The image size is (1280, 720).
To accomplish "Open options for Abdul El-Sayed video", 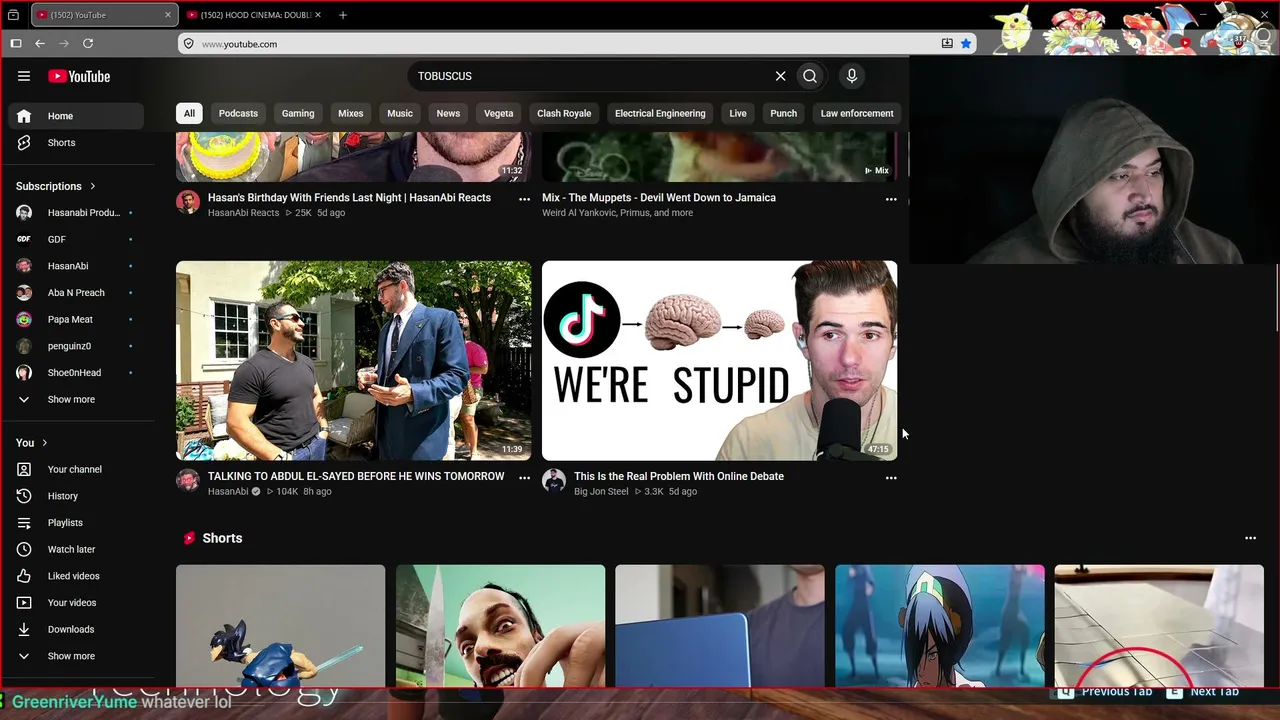I will pos(524,478).
